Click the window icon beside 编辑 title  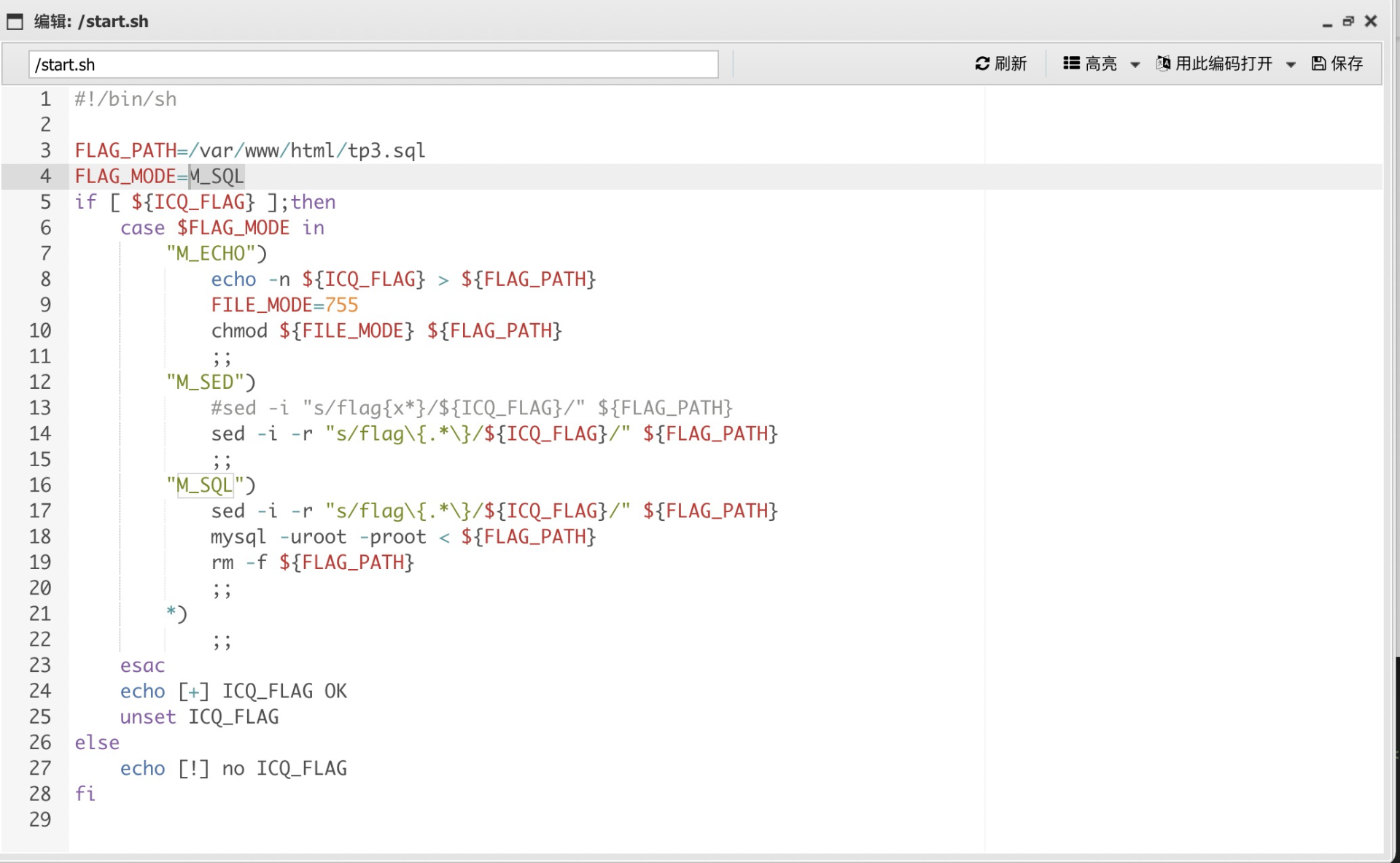click(15, 22)
